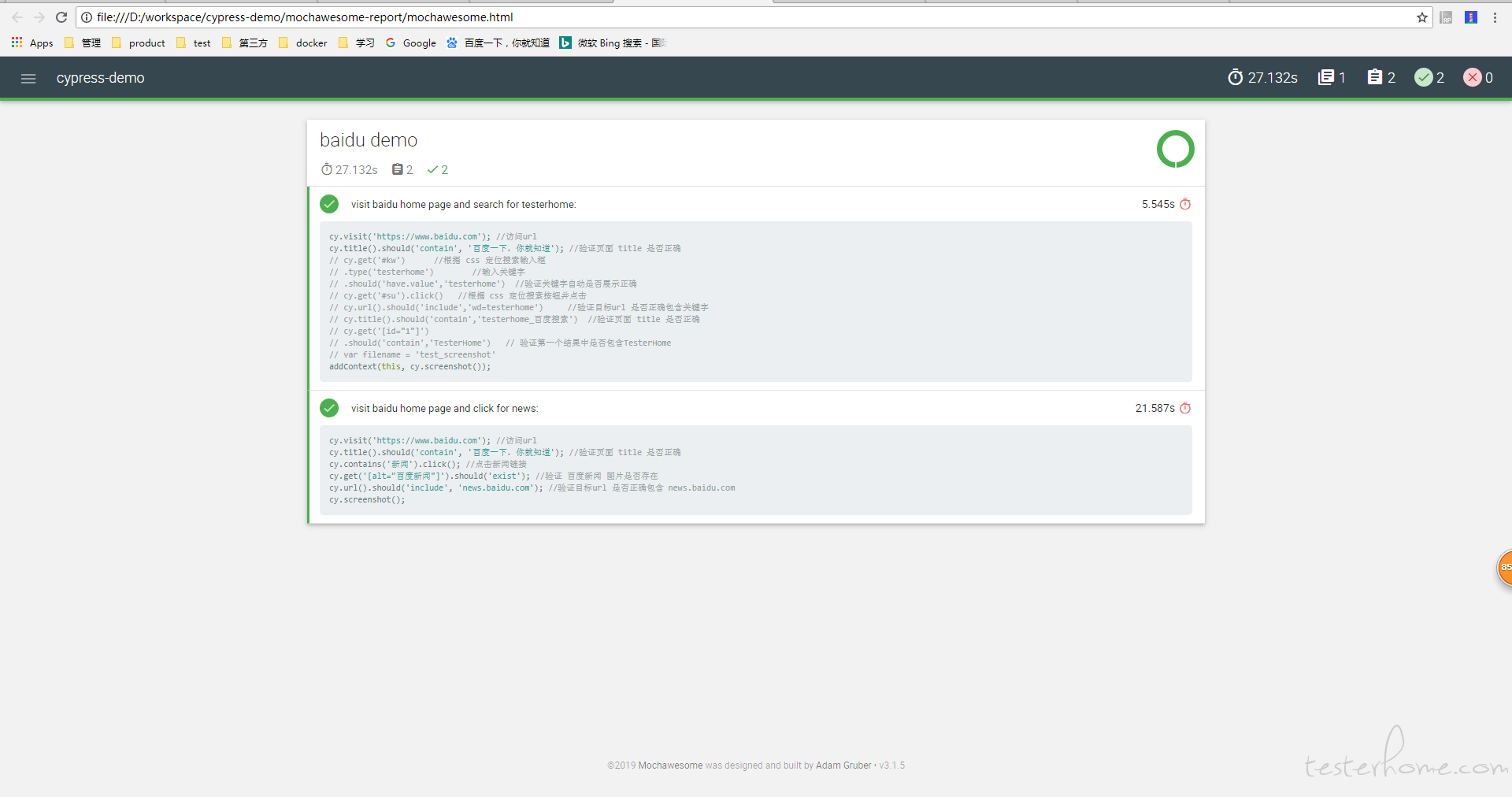Image resolution: width=1512 pixels, height=797 pixels.
Task: Open the Chrome three-dot menu
Action: [1495, 17]
